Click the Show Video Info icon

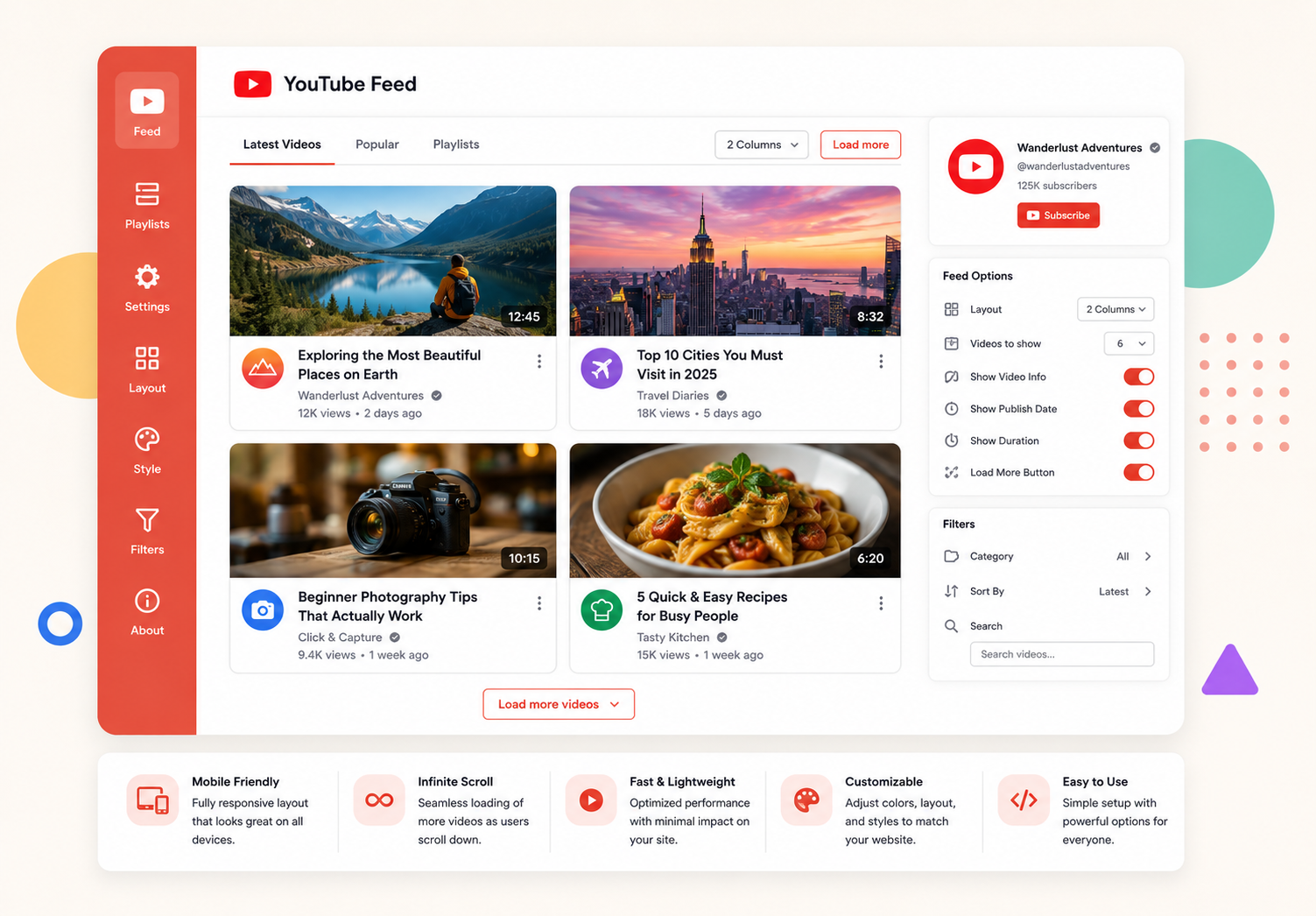(952, 377)
